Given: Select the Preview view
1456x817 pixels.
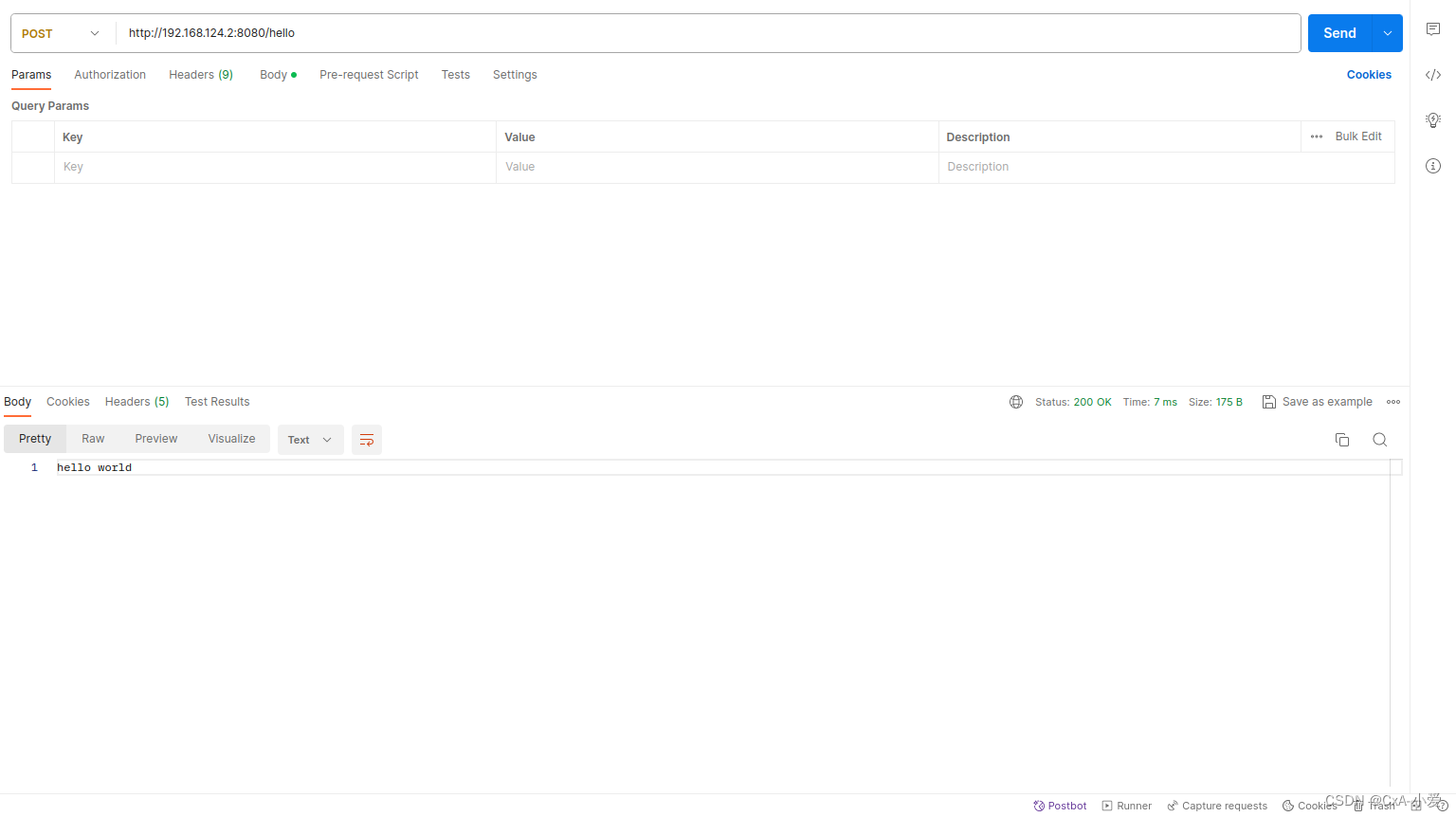Looking at the screenshot, I should click(x=156, y=439).
